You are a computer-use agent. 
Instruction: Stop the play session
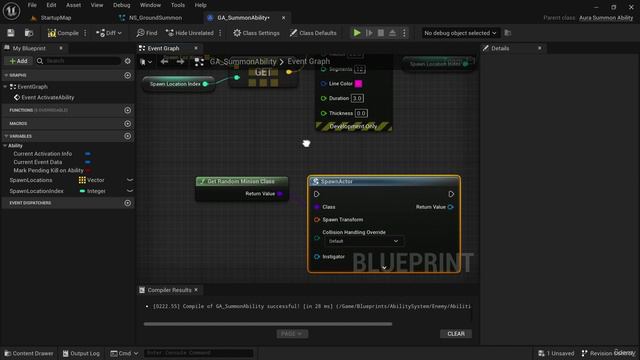click(x=380, y=33)
